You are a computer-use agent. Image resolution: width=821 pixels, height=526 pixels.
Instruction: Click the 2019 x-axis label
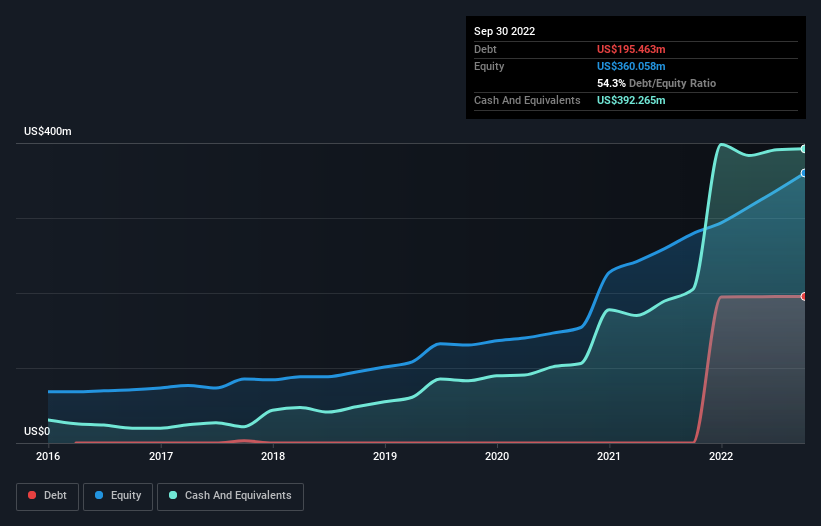click(x=385, y=456)
